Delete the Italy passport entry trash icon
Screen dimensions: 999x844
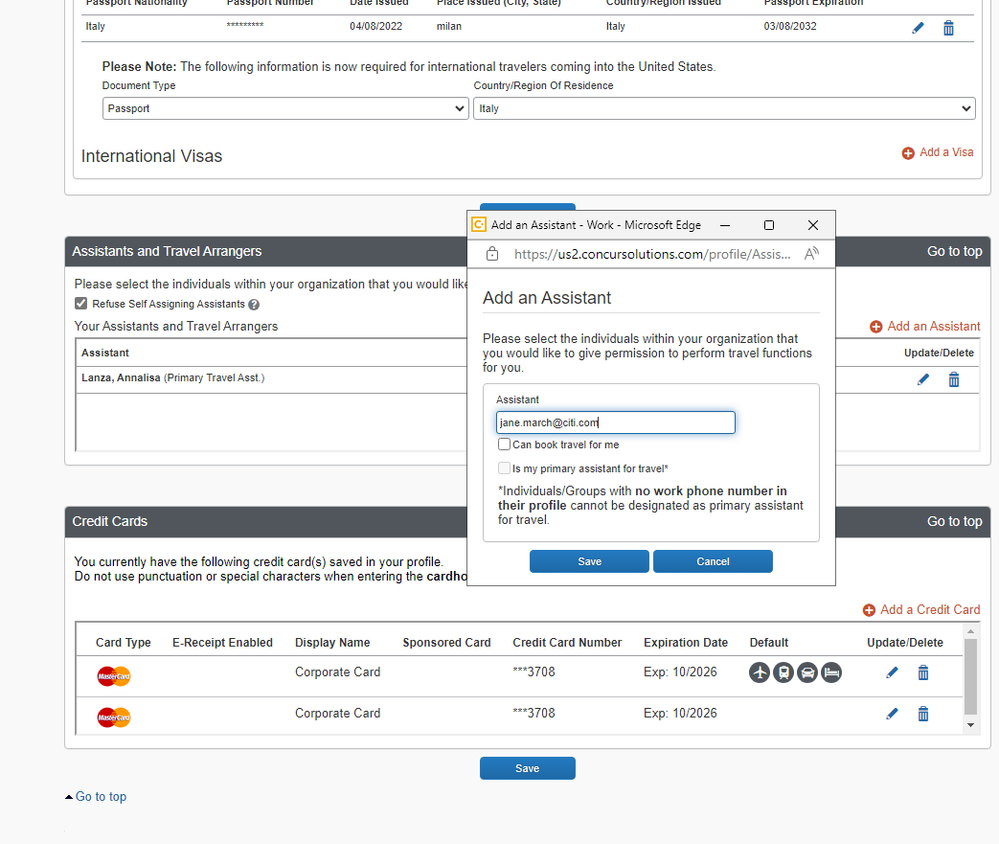pyautogui.click(x=948, y=28)
